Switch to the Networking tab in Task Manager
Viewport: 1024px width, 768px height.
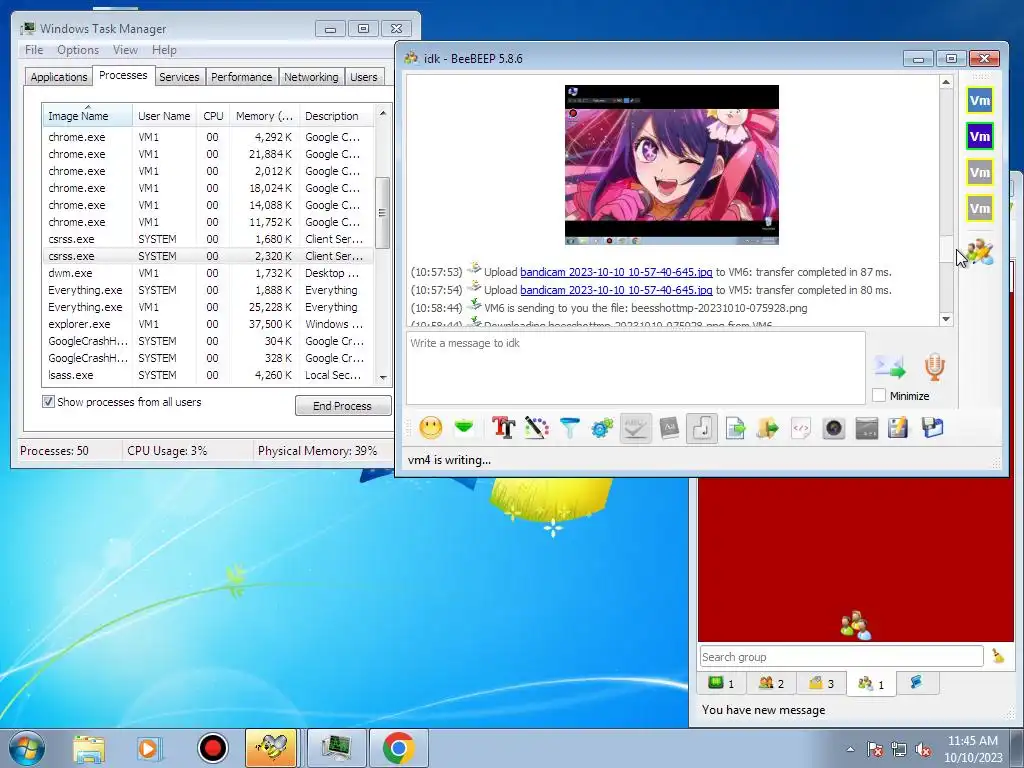[311, 77]
